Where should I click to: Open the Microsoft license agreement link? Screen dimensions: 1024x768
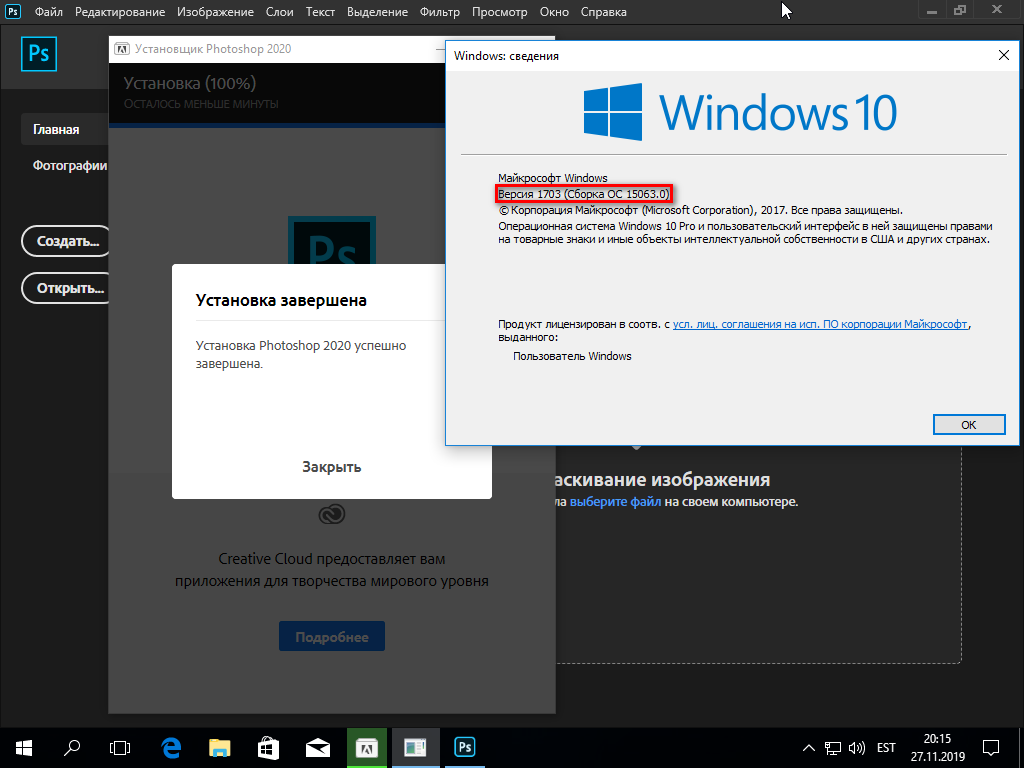coord(820,324)
